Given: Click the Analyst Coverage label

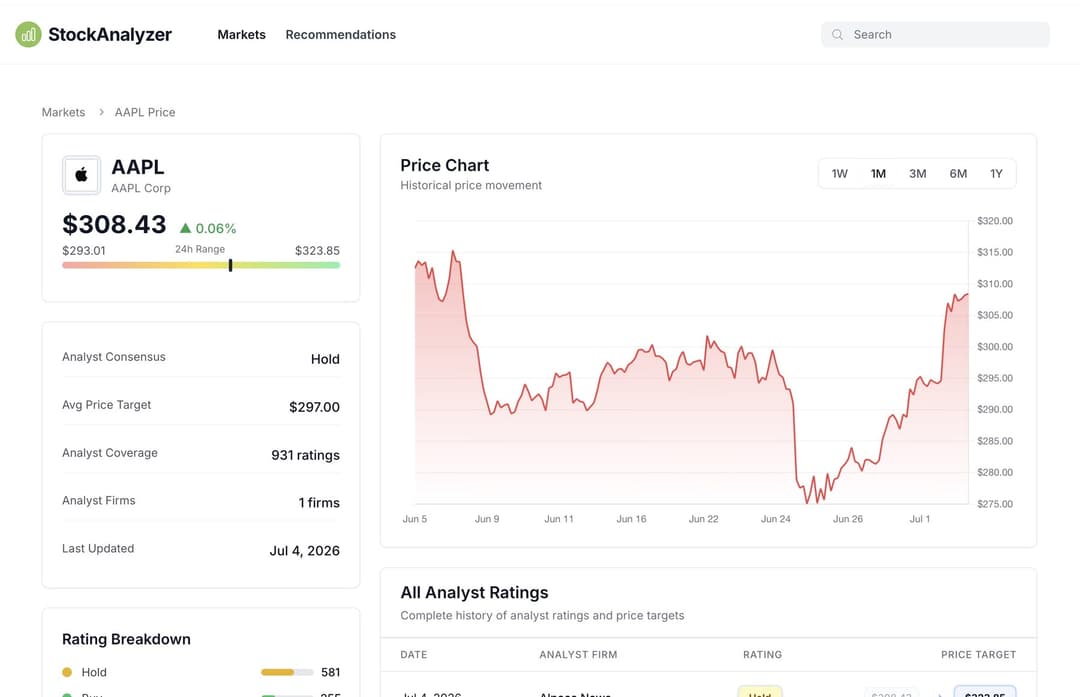Looking at the screenshot, I should click(x=110, y=452).
